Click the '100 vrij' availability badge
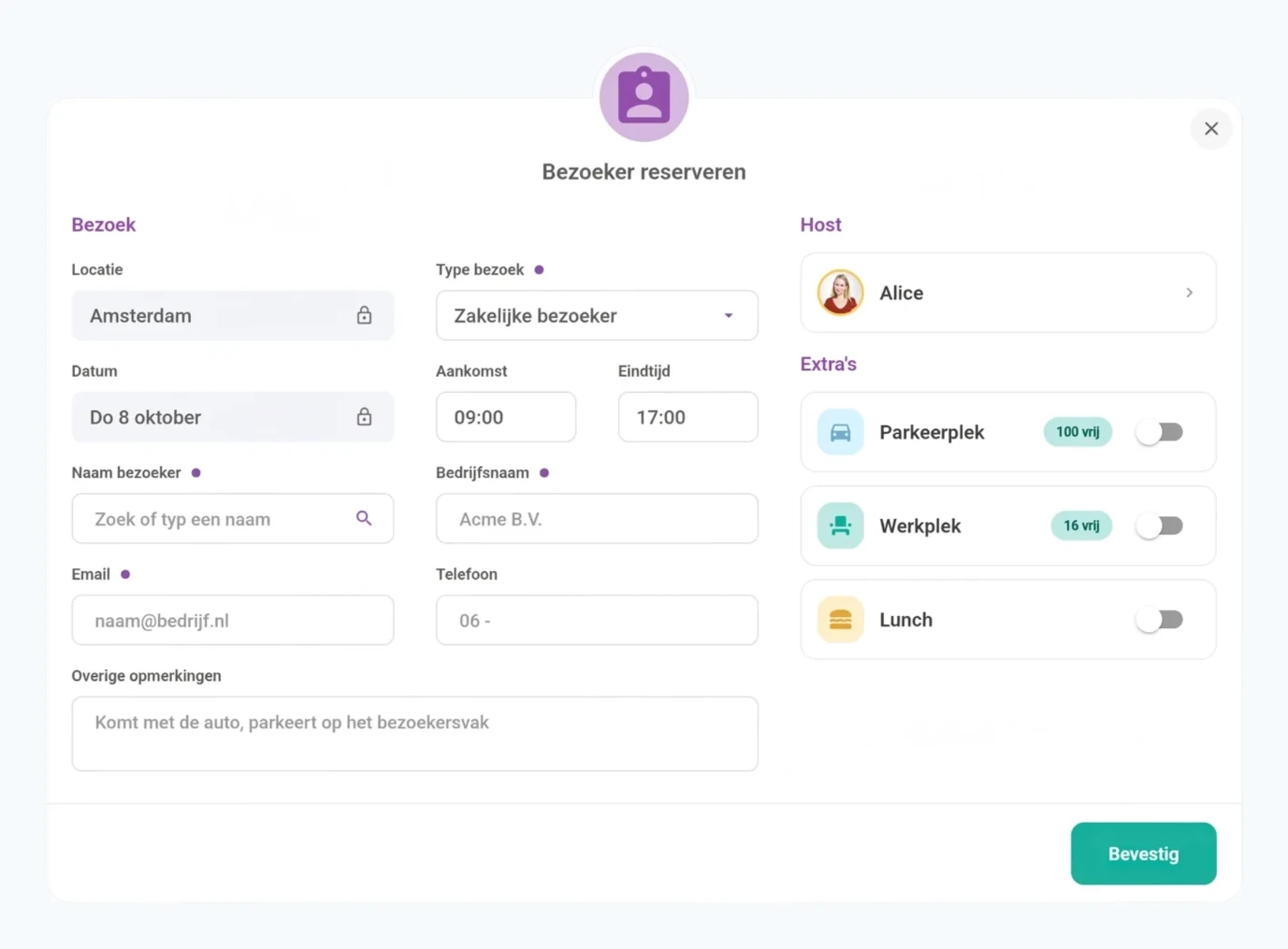The width and height of the screenshot is (1288, 949). [x=1078, y=432]
